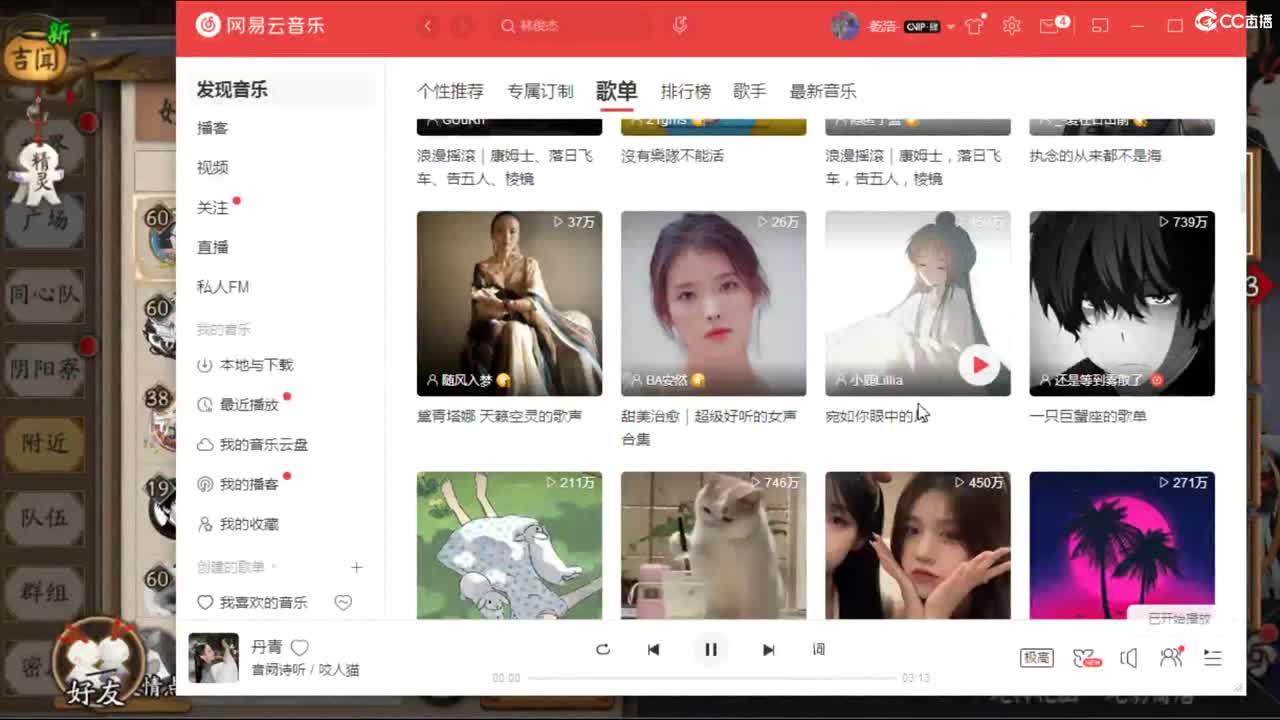The image size is (1280, 720).
Task: Toggle the loop playback mode icon
Action: tap(603, 649)
